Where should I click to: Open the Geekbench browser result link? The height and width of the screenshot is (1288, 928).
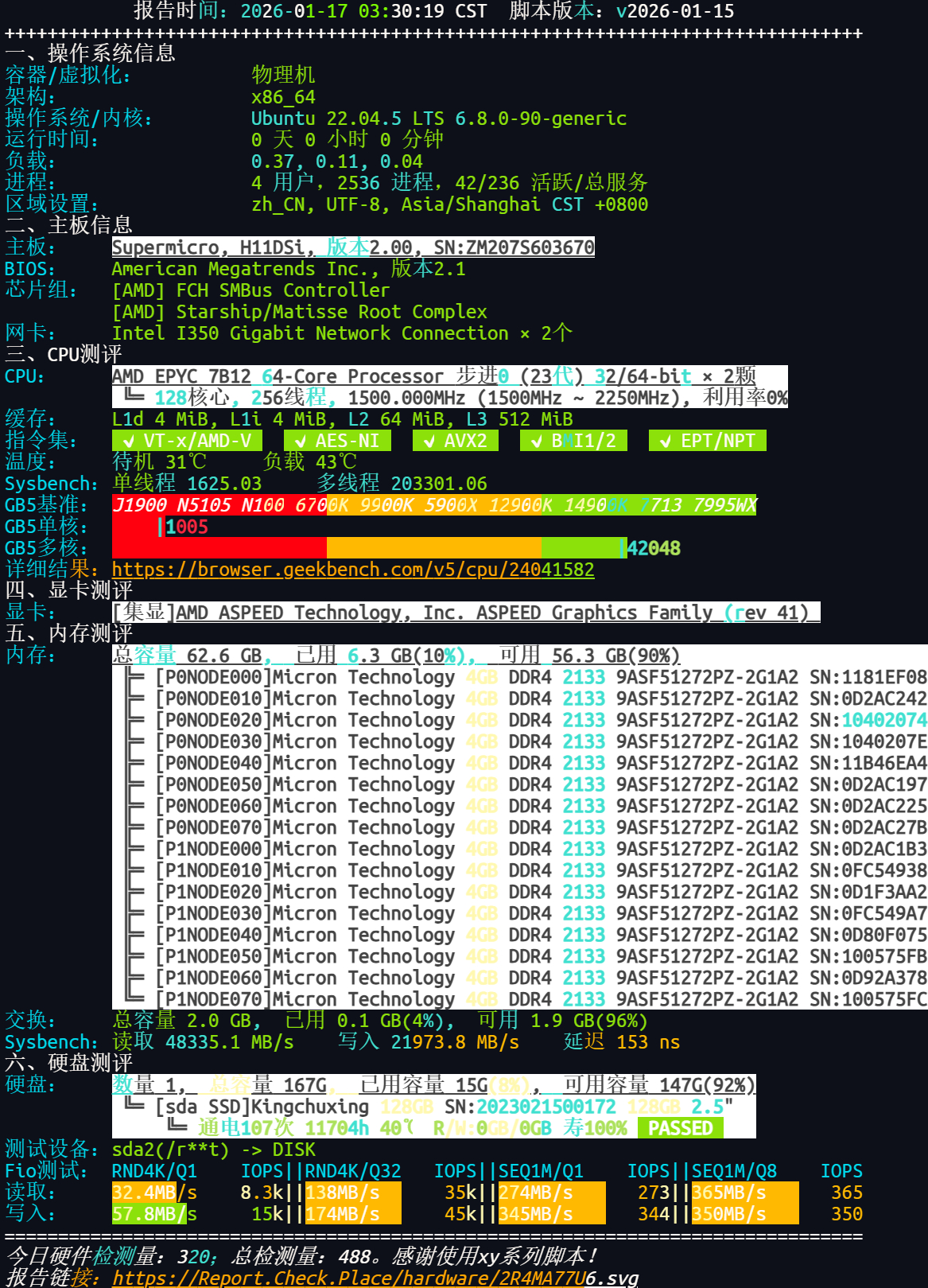click(x=353, y=570)
